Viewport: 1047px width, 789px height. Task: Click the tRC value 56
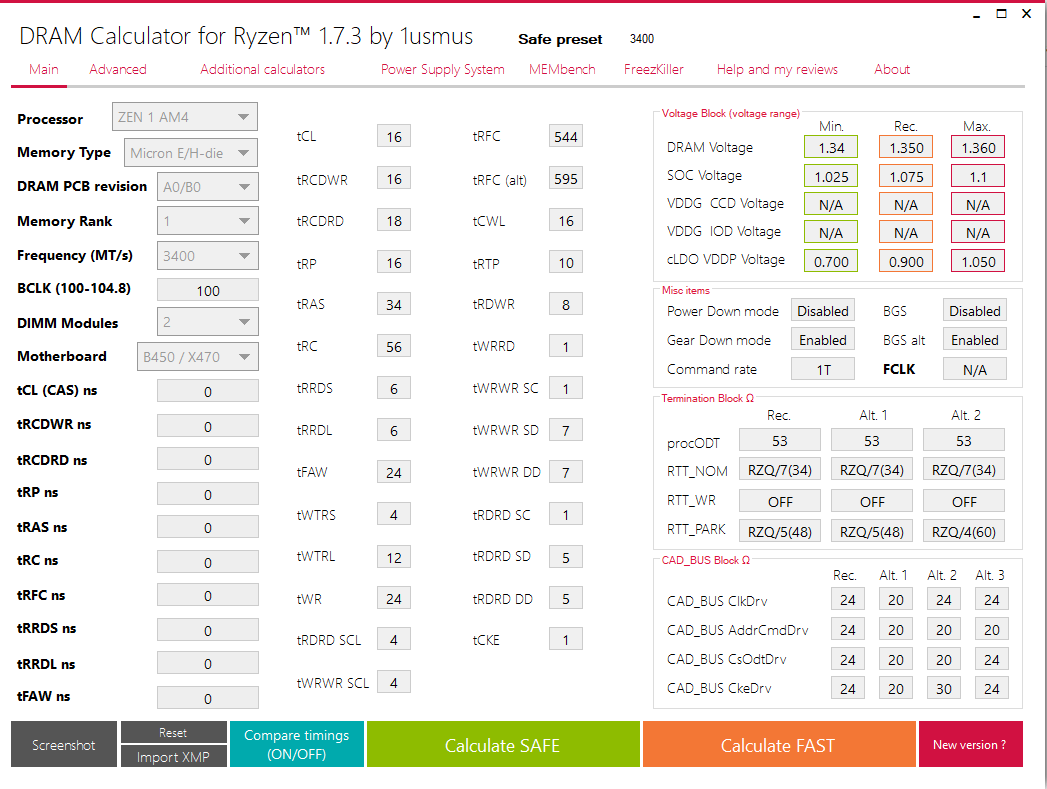[x=394, y=346]
